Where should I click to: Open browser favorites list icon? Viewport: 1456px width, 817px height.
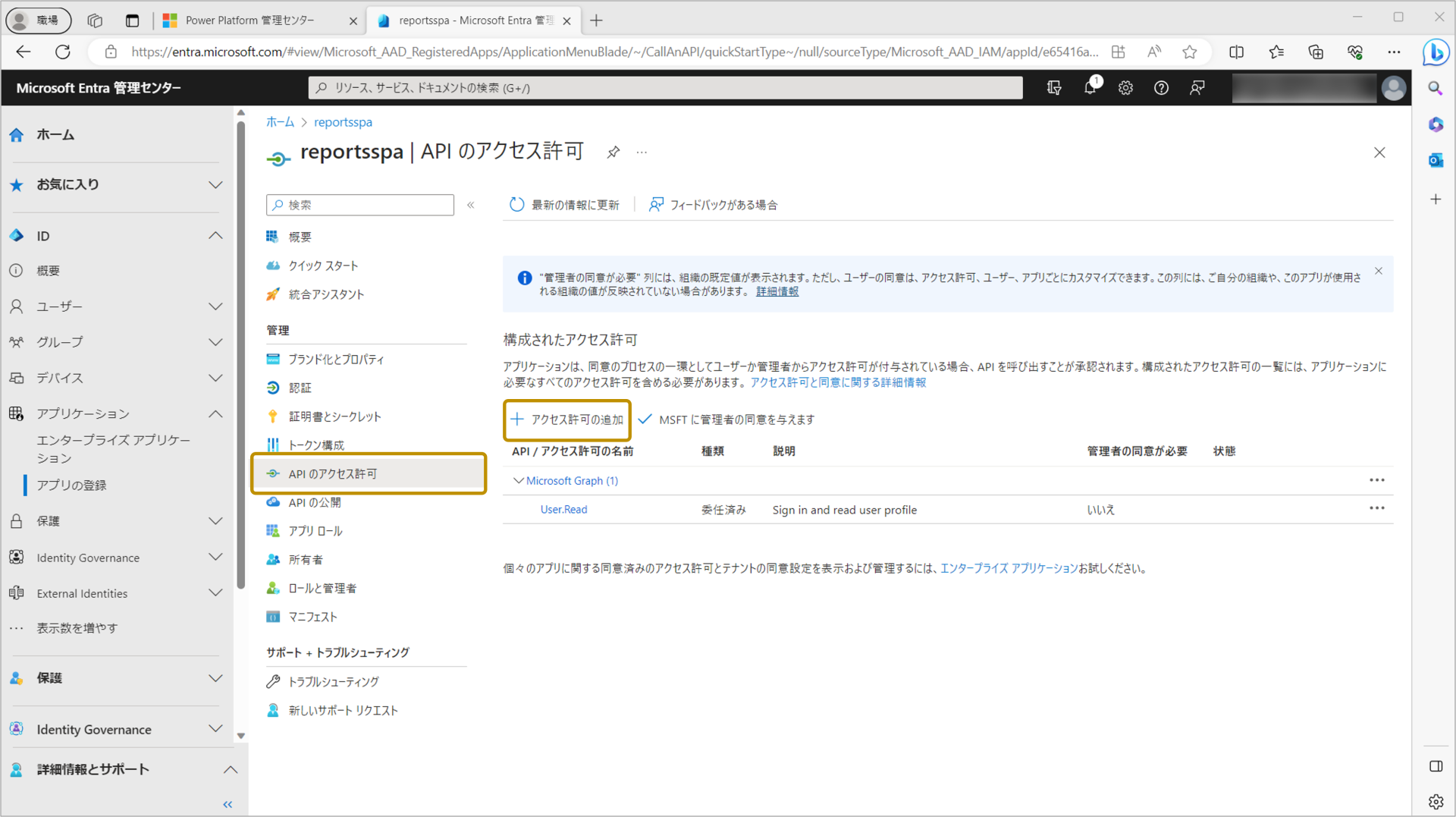pos(1276,52)
